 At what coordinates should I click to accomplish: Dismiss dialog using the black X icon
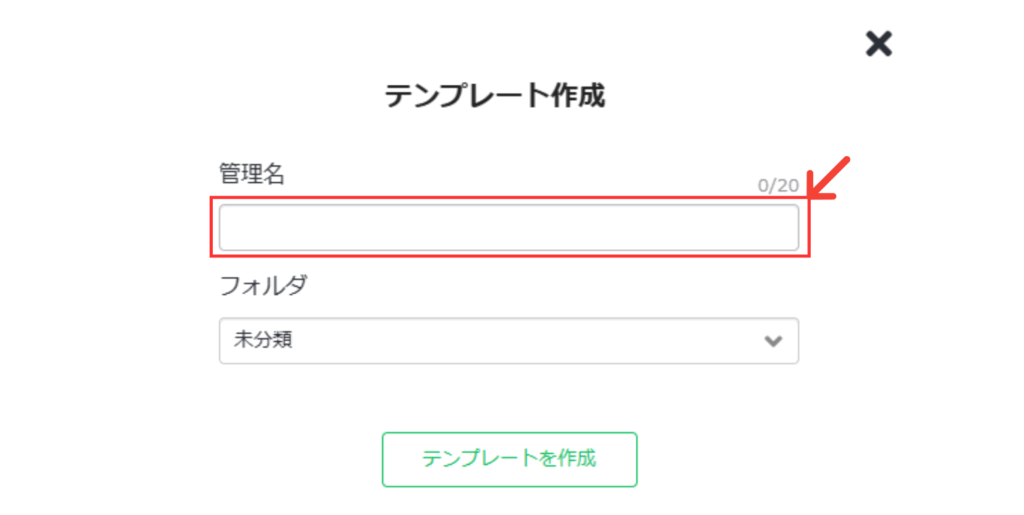(878, 43)
